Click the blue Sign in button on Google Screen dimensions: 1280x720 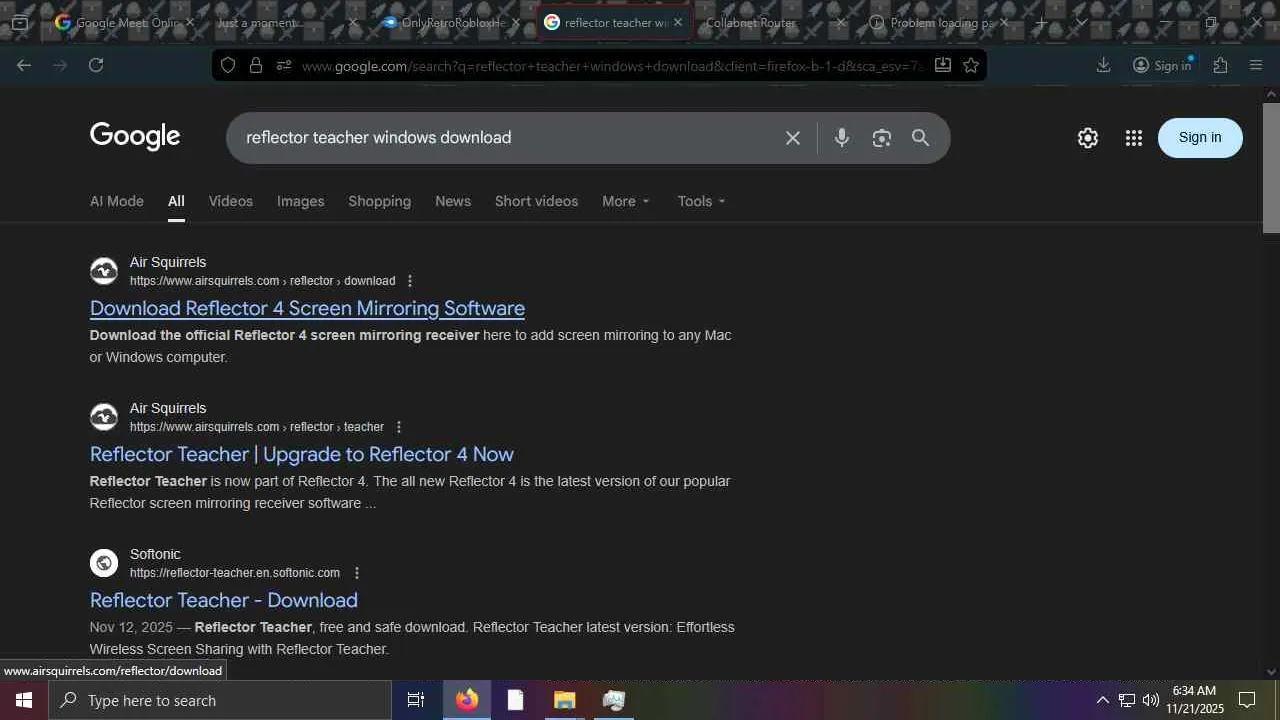tap(1200, 138)
